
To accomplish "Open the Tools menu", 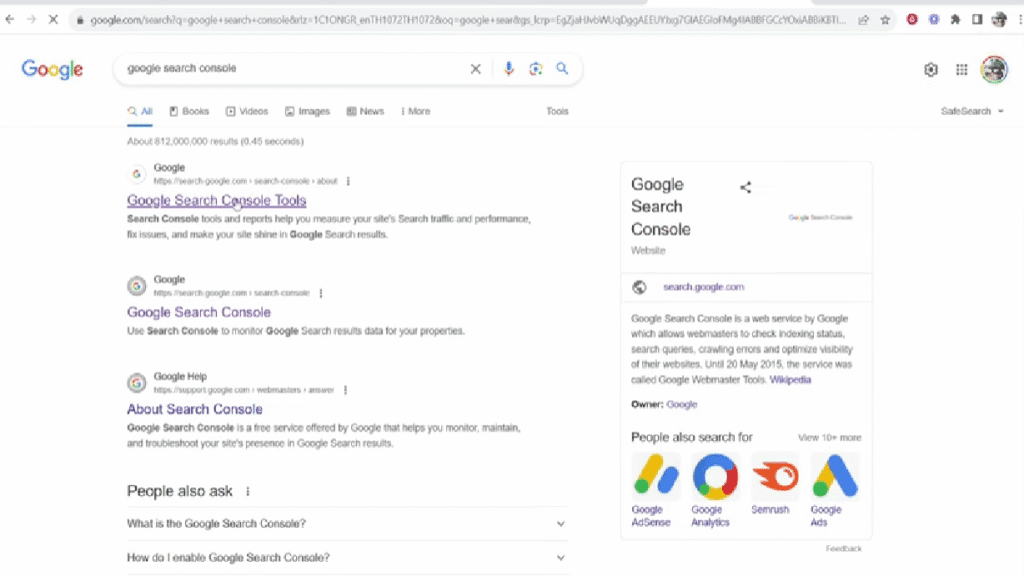I will [x=557, y=111].
